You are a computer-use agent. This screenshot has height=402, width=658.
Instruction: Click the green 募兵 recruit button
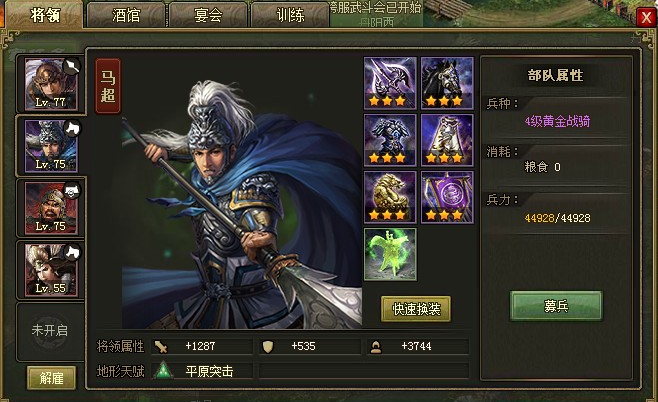coord(556,306)
